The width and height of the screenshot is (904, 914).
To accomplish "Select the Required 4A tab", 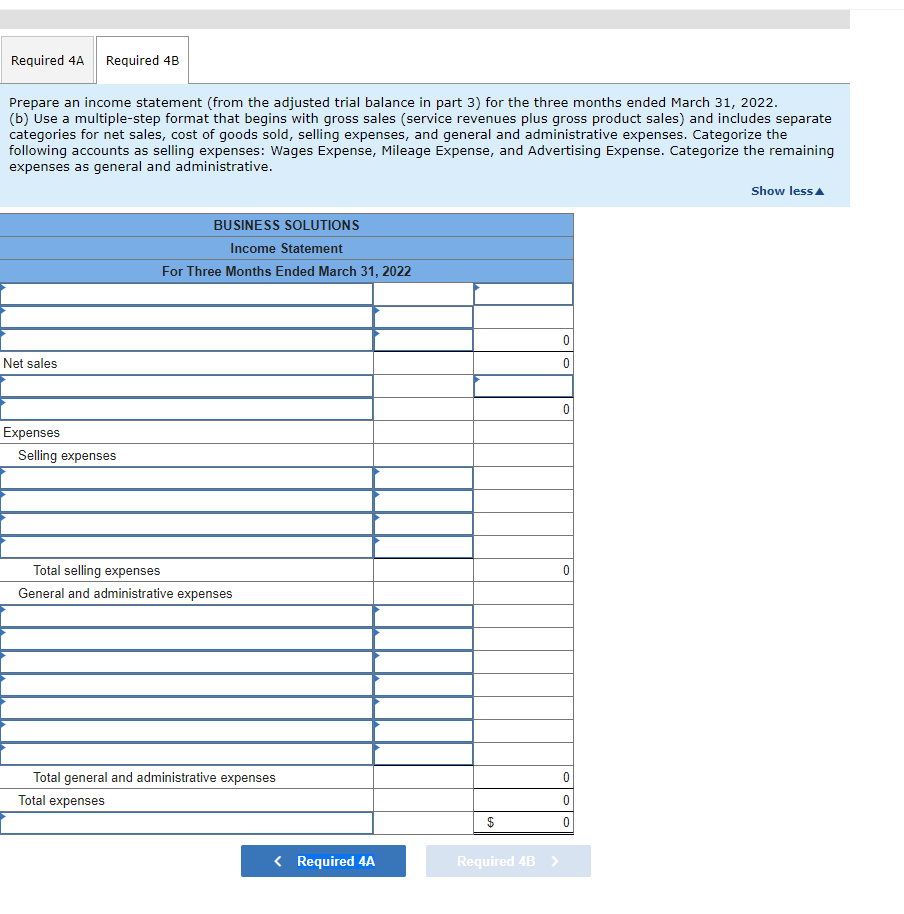I will click(x=47, y=60).
